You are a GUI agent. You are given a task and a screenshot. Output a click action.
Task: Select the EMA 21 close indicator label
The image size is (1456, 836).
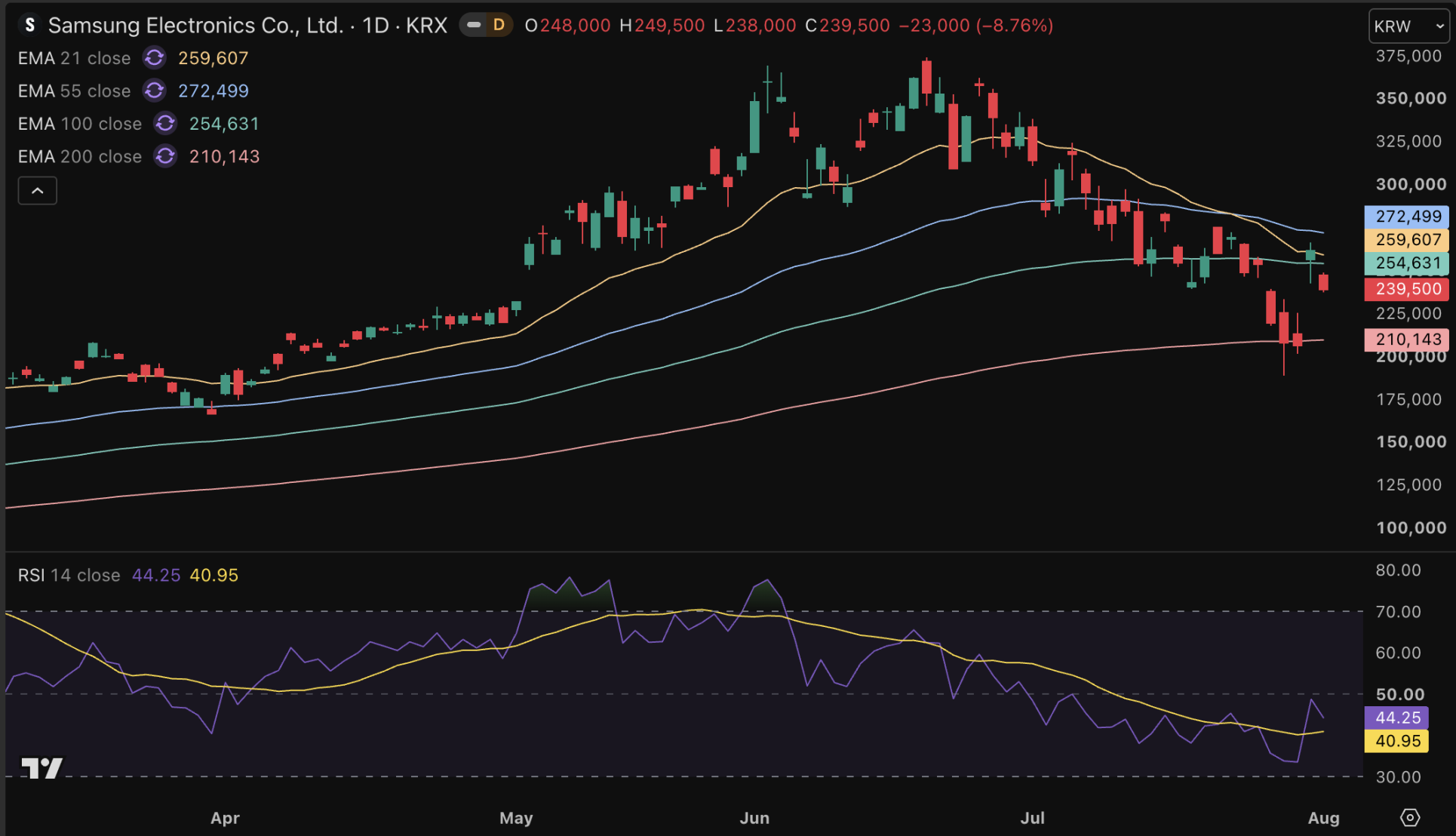tap(74, 58)
